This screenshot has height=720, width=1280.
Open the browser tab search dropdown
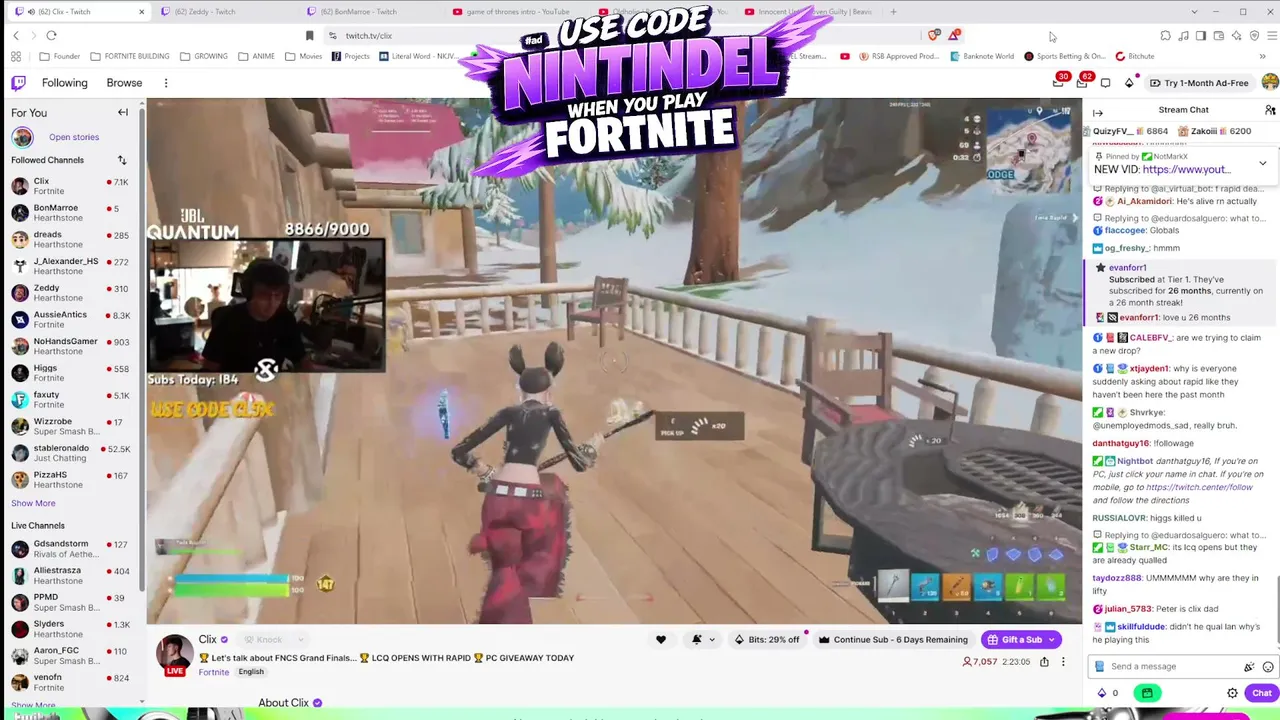(x=1194, y=12)
